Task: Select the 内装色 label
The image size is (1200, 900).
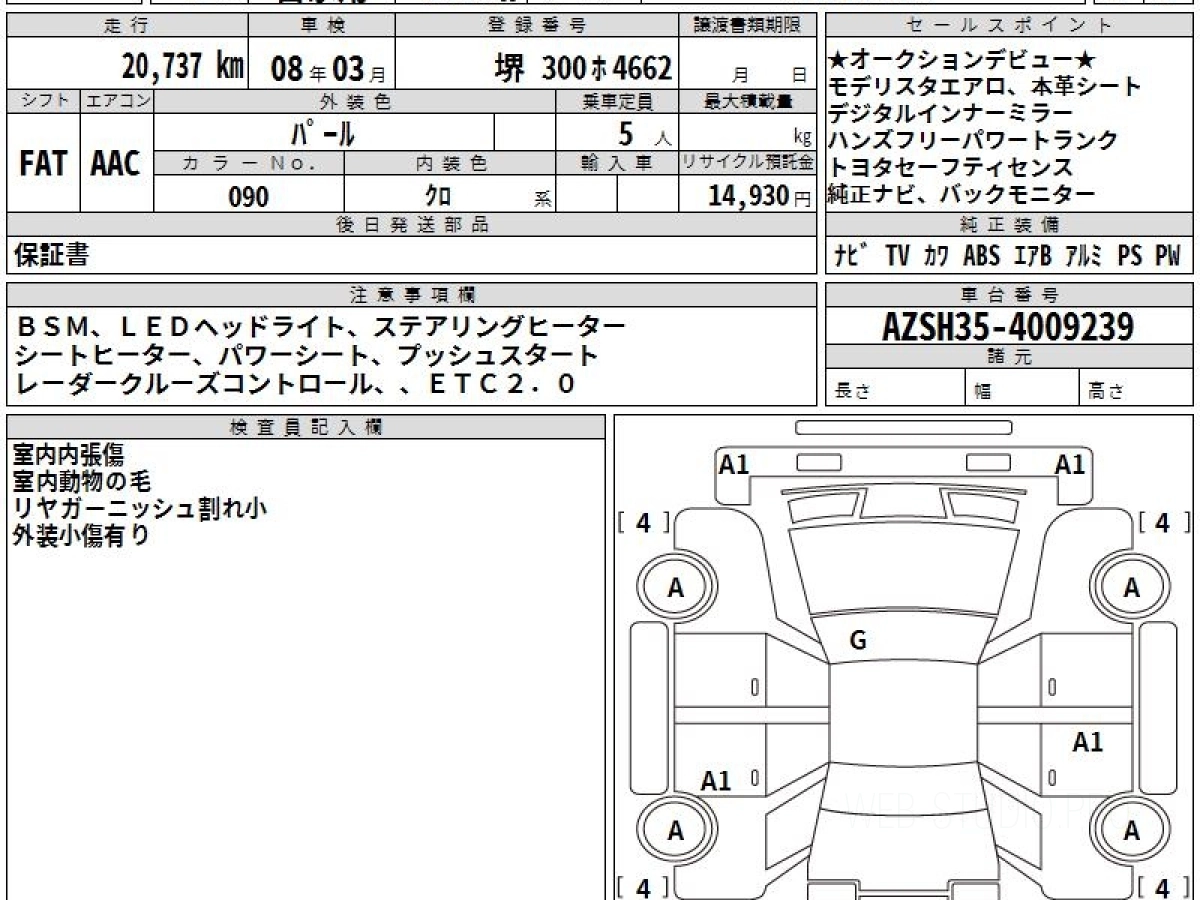Action: coord(450,163)
